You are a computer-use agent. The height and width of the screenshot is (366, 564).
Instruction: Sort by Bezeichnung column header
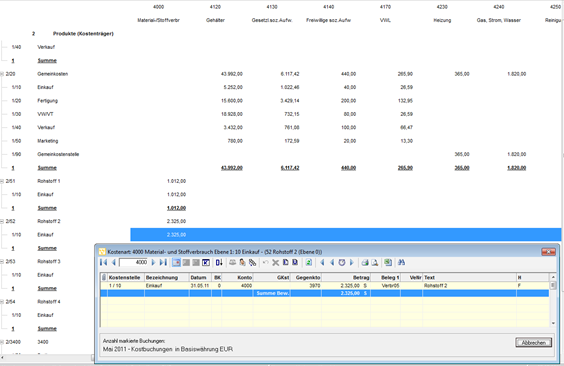tap(167, 278)
